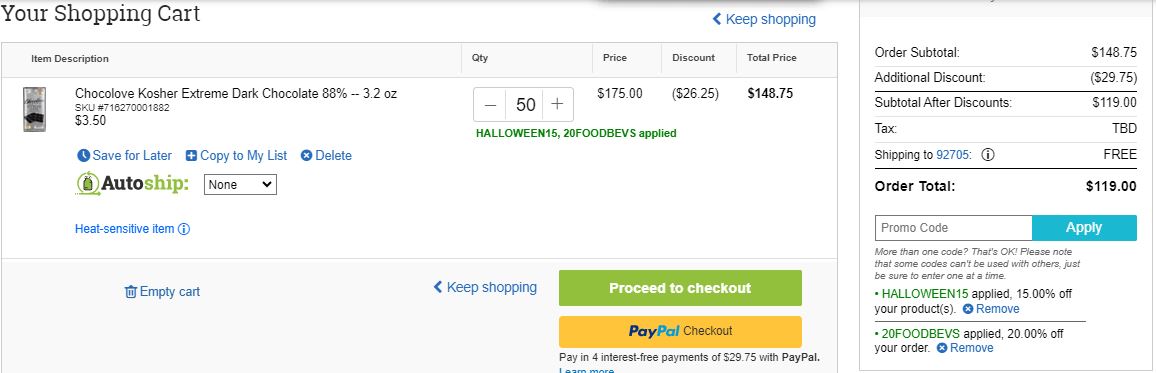Image resolution: width=1156 pixels, height=373 pixels.
Task: Click the Empty cart trash icon
Action: [130, 291]
